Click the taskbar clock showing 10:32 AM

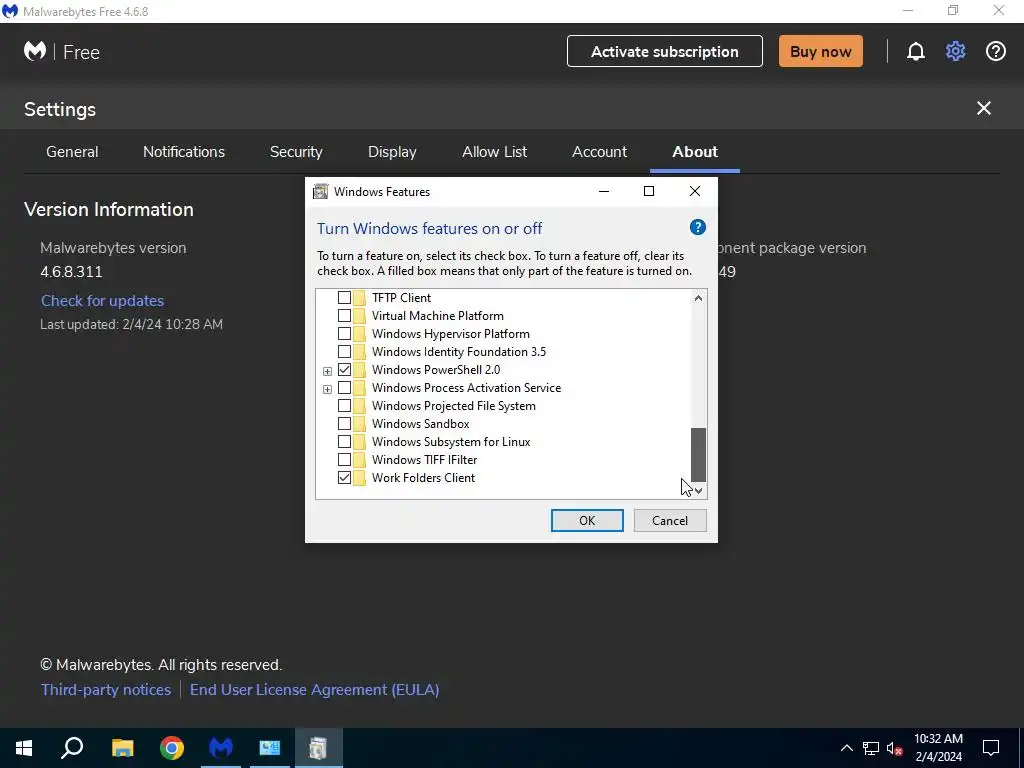(x=938, y=748)
